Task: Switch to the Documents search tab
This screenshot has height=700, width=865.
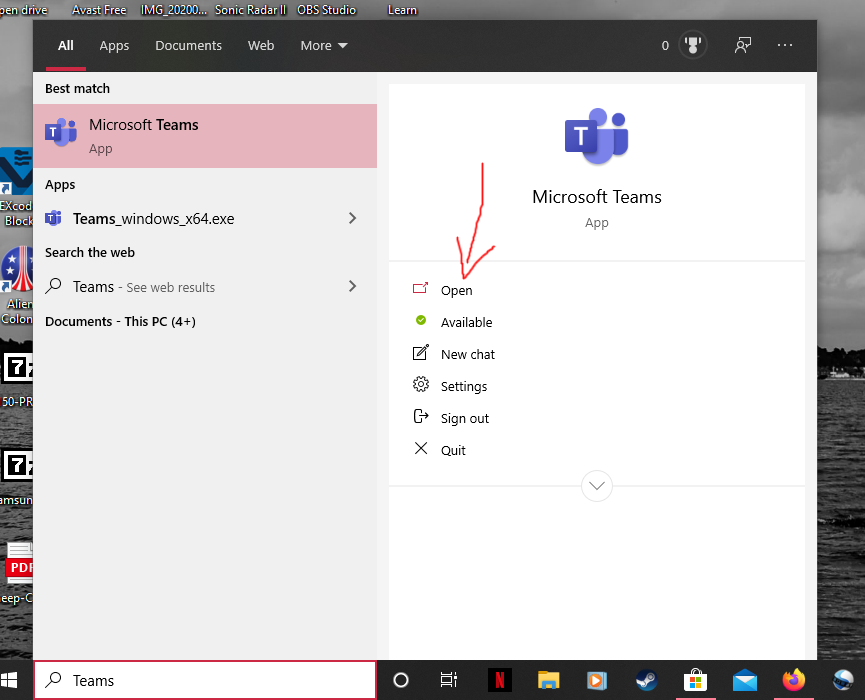Action: (188, 46)
